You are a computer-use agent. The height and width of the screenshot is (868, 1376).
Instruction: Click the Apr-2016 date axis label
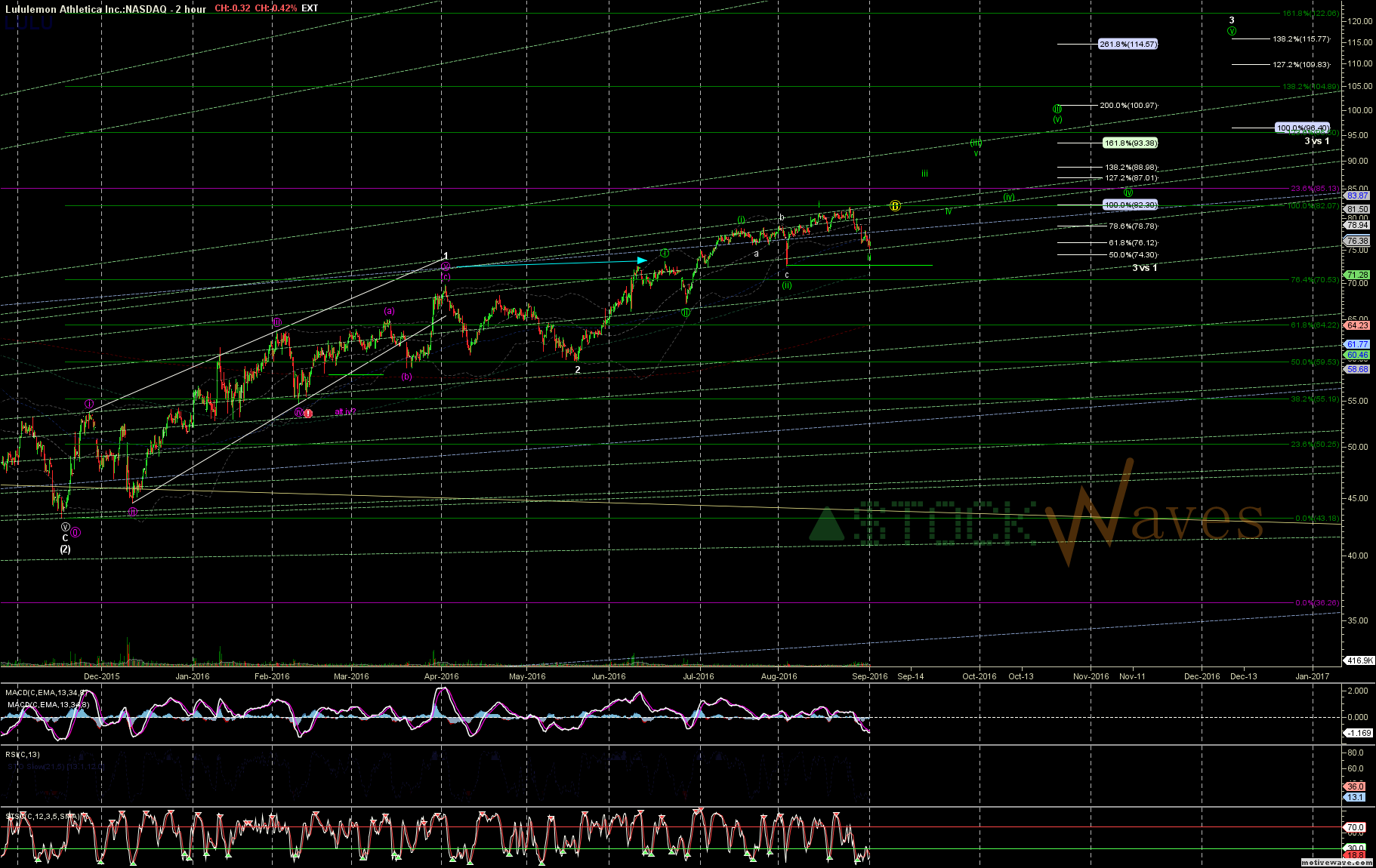point(442,676)
